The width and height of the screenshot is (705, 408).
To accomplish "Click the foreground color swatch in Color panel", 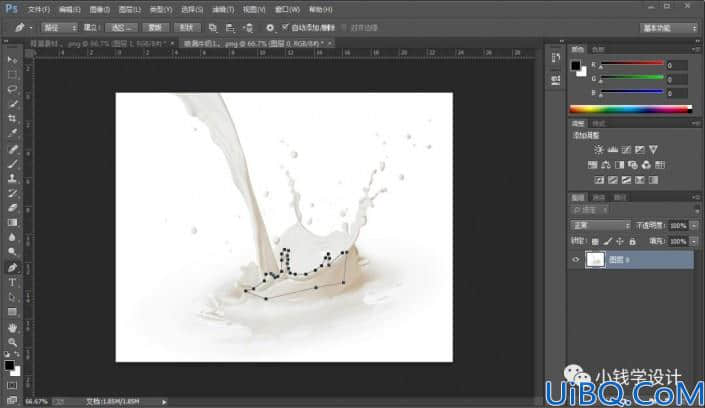I will (576, 66).
